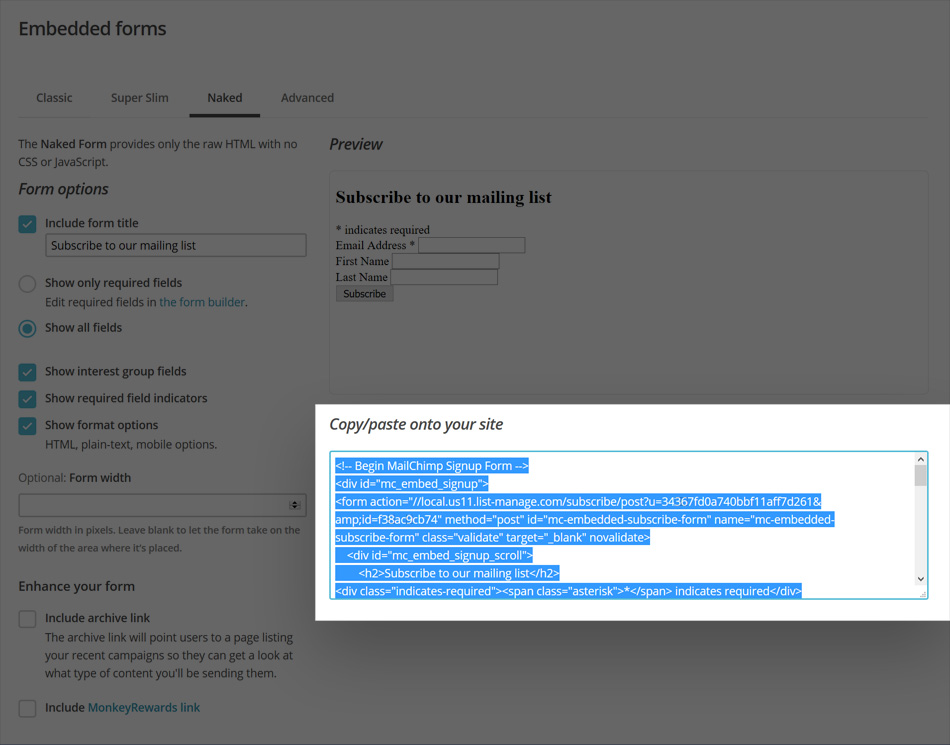The image size is (950, 745).
Task: Grab the code textarea resize handle
Action: (x=922, y=594)
